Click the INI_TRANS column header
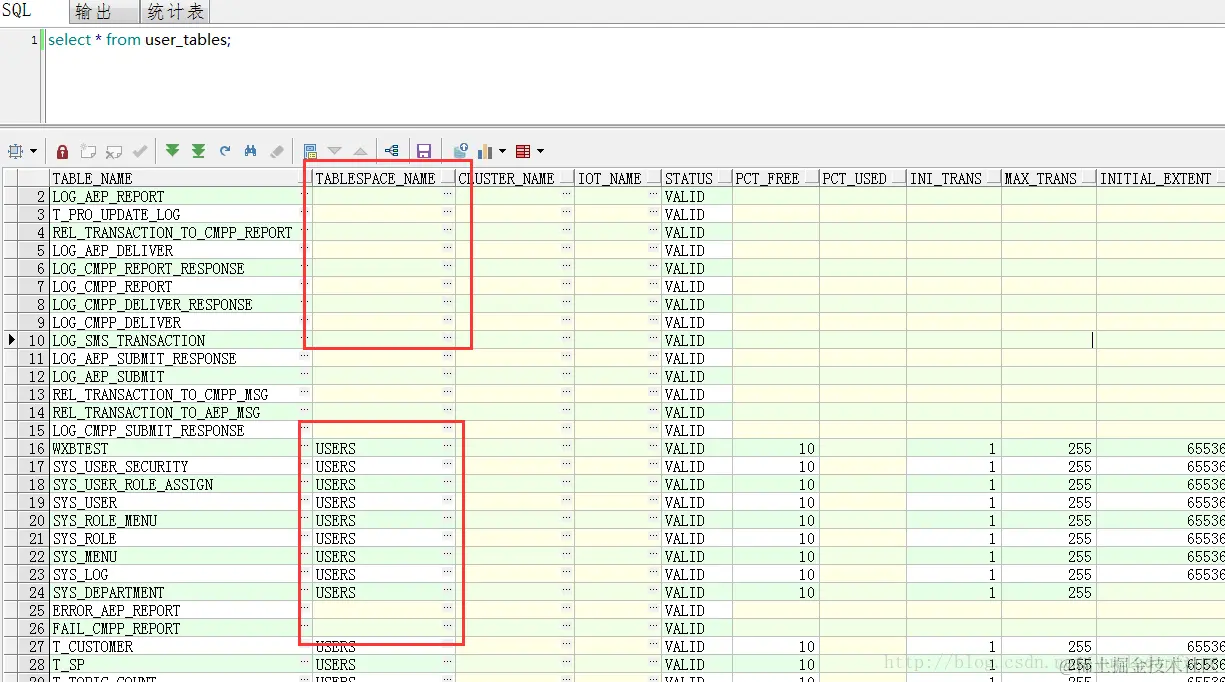 [954, 178]
